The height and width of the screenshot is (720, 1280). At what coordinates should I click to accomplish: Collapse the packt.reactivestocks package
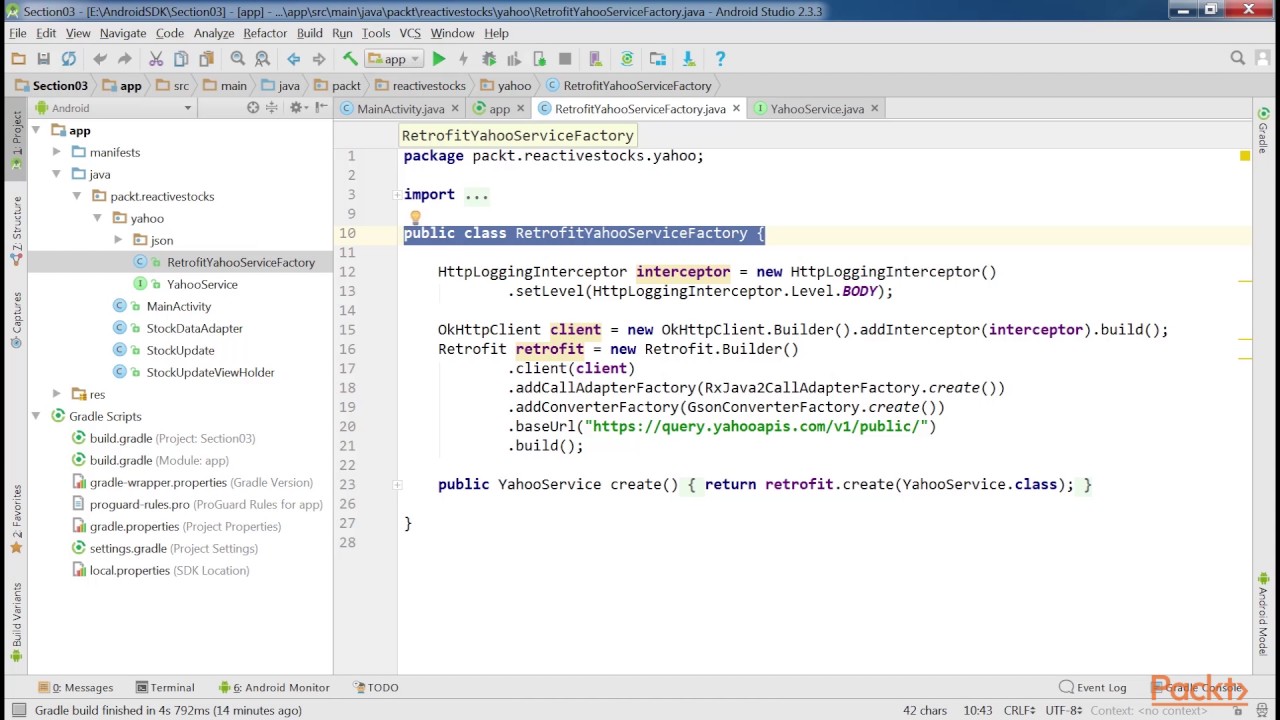point(77,196)
